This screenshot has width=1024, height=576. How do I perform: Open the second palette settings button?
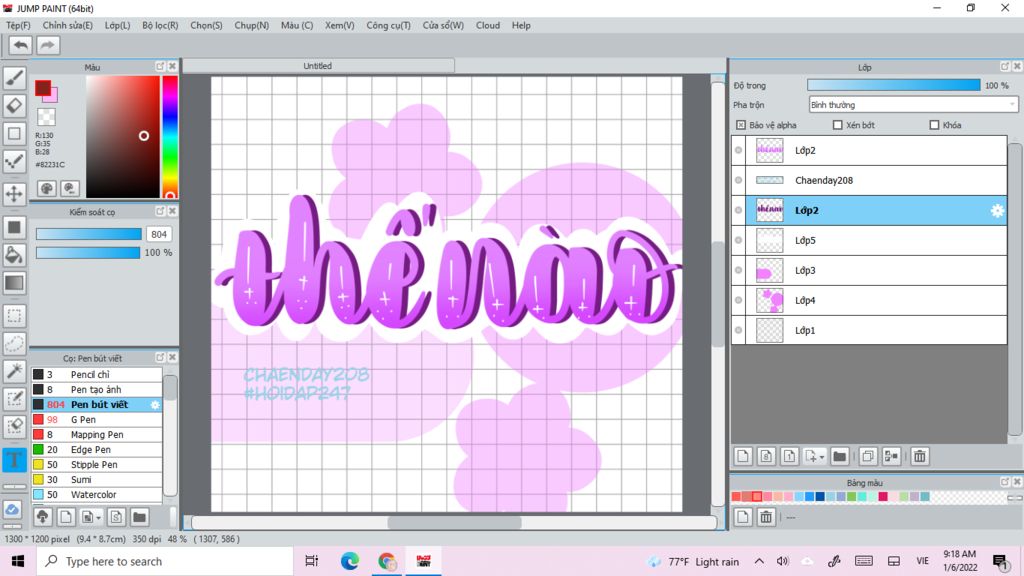[69, 189]
